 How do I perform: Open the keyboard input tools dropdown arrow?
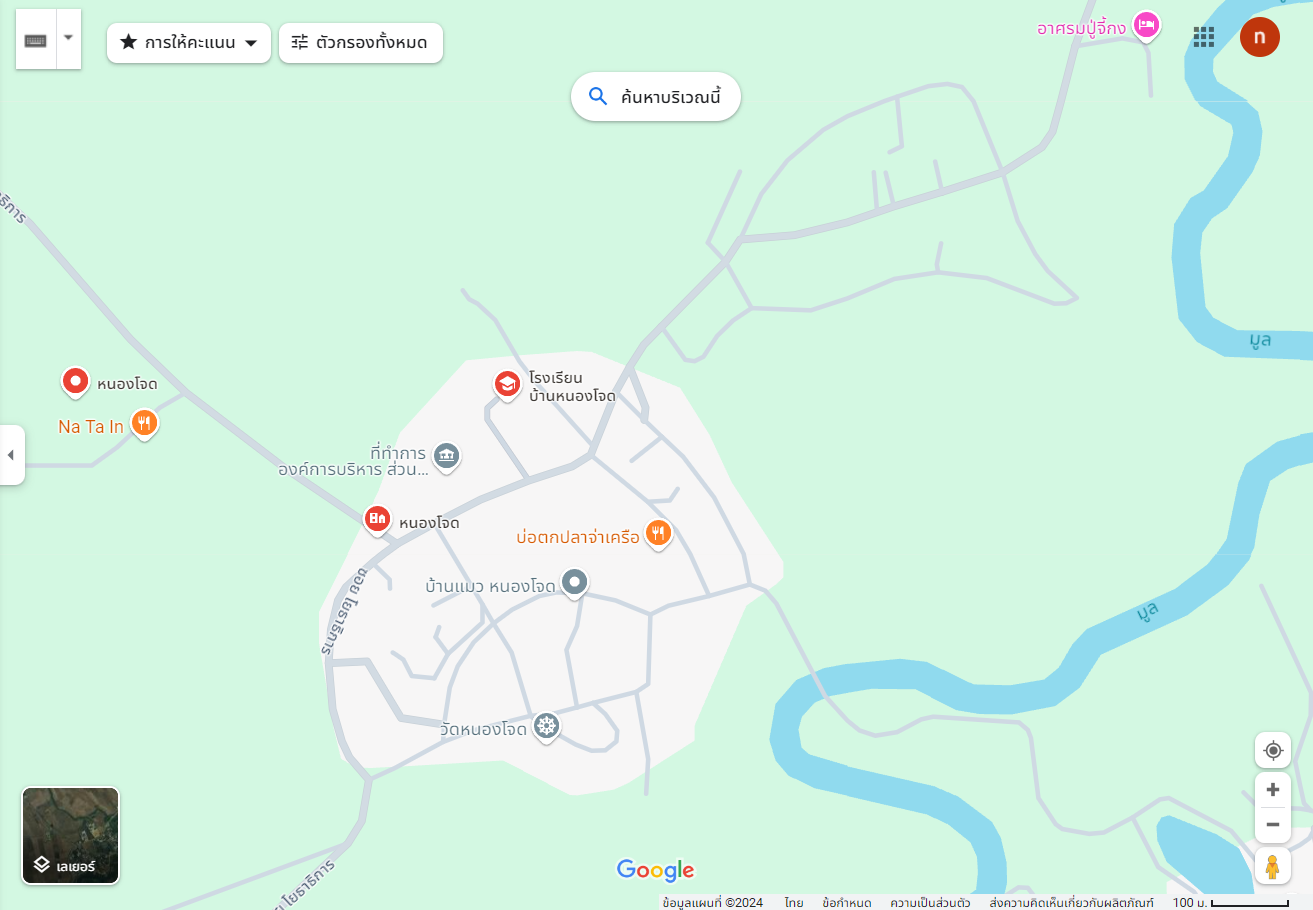click(x=69, y=38)
